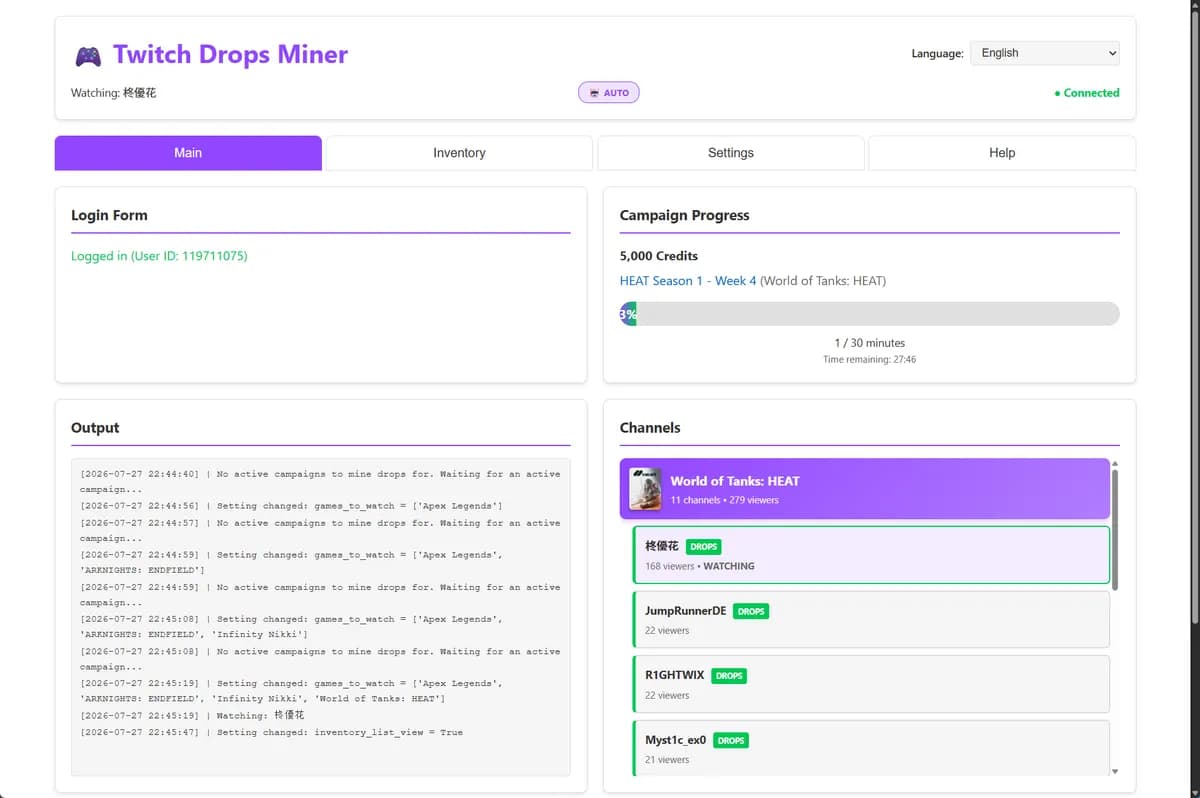Click the World of Tanks: HEAT game thumbnail
Screen dimensions: 1200x798
645,489
